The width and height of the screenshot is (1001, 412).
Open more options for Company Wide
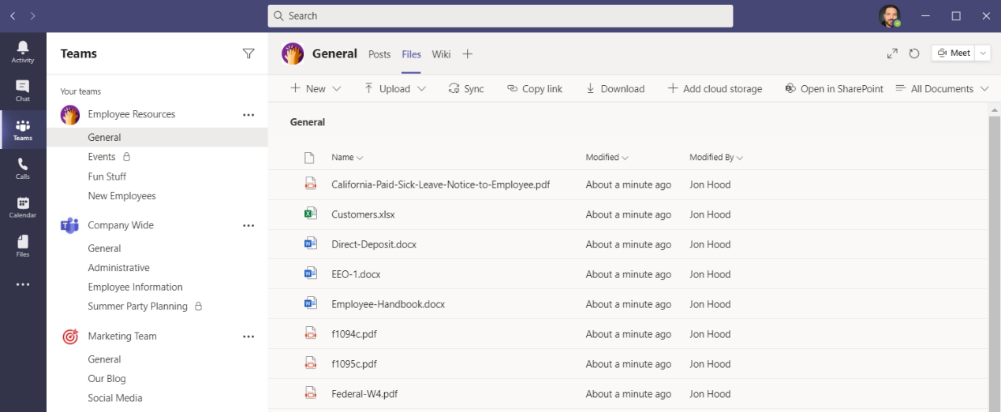point(249,225)
